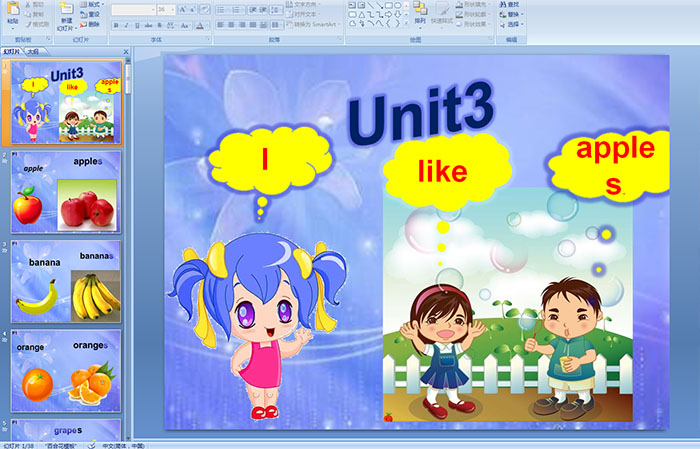Click Convert to SmartArt
This screenshot has width=700, height=449.
pos(312,24)
